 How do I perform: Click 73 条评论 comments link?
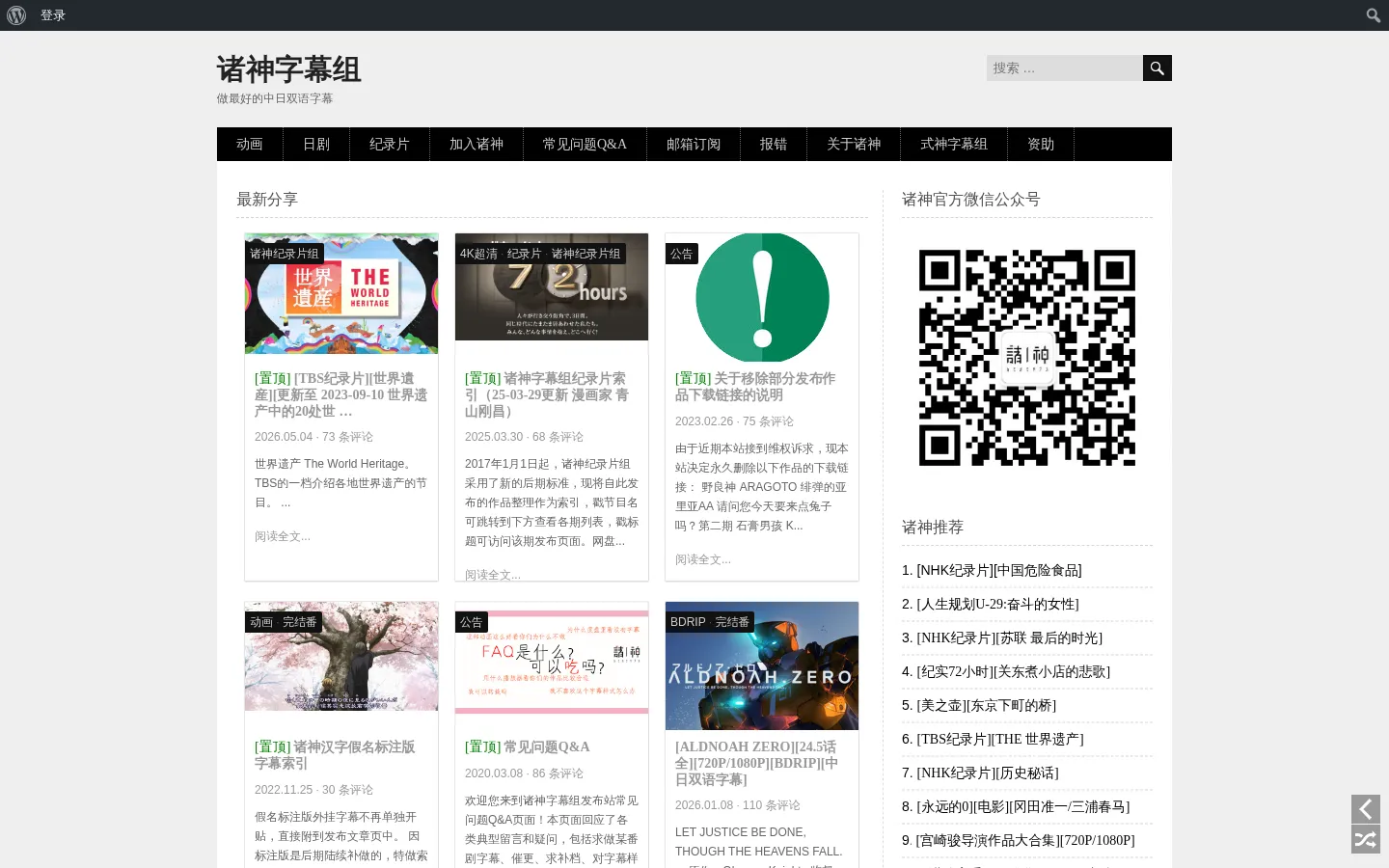coord(347,437)
